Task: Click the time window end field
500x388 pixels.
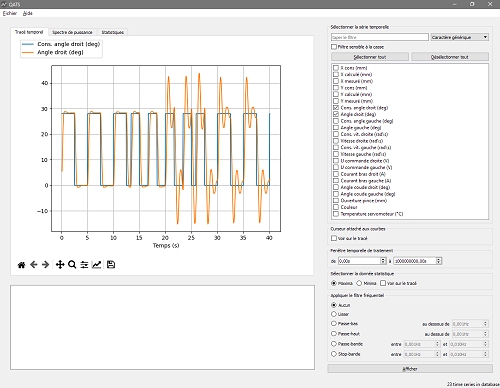Action: coord(415,261)
